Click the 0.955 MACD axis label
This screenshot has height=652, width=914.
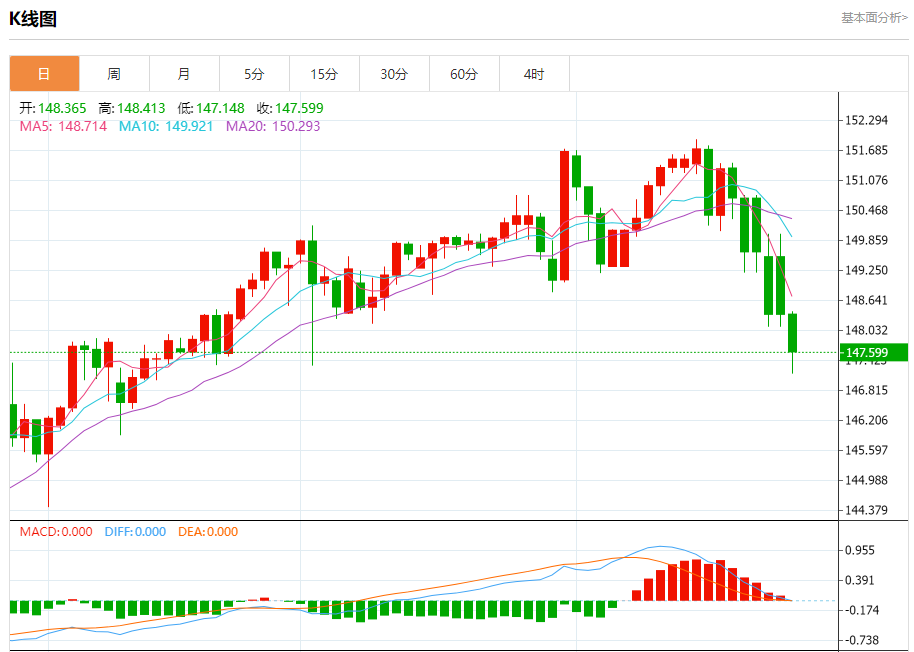[860, 551]
